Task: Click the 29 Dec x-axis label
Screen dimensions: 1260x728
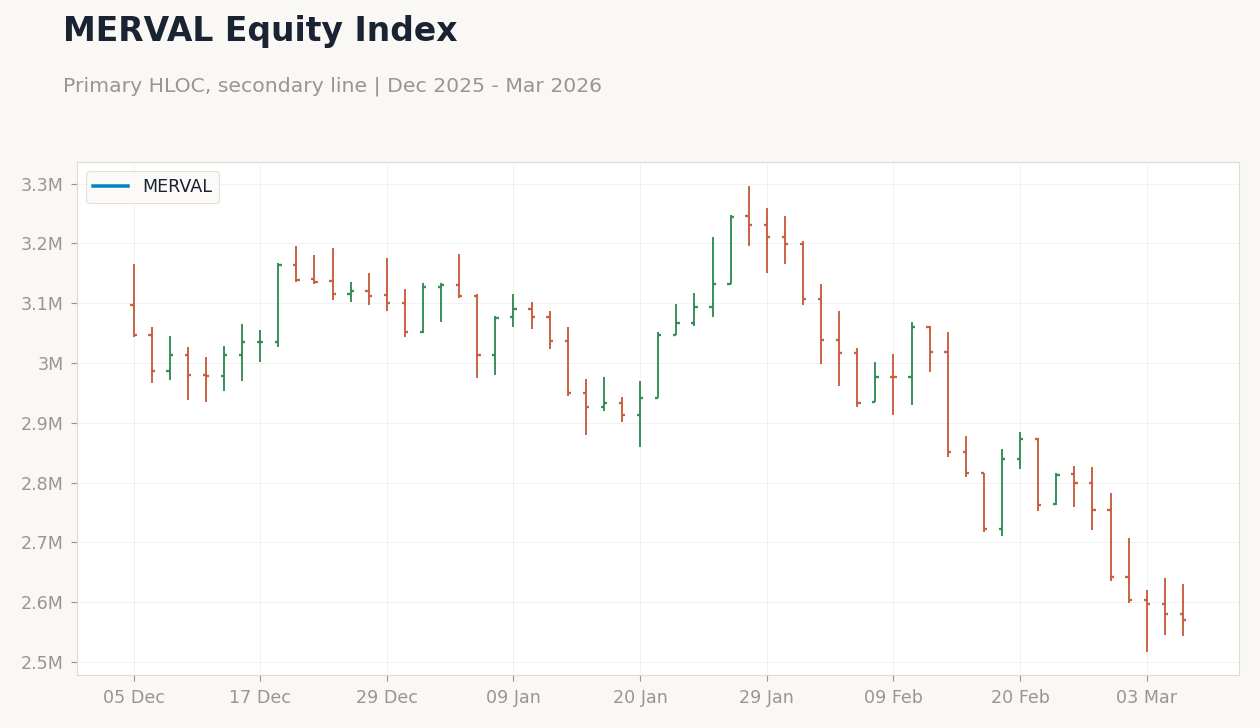Action: (x=387, y=698)
